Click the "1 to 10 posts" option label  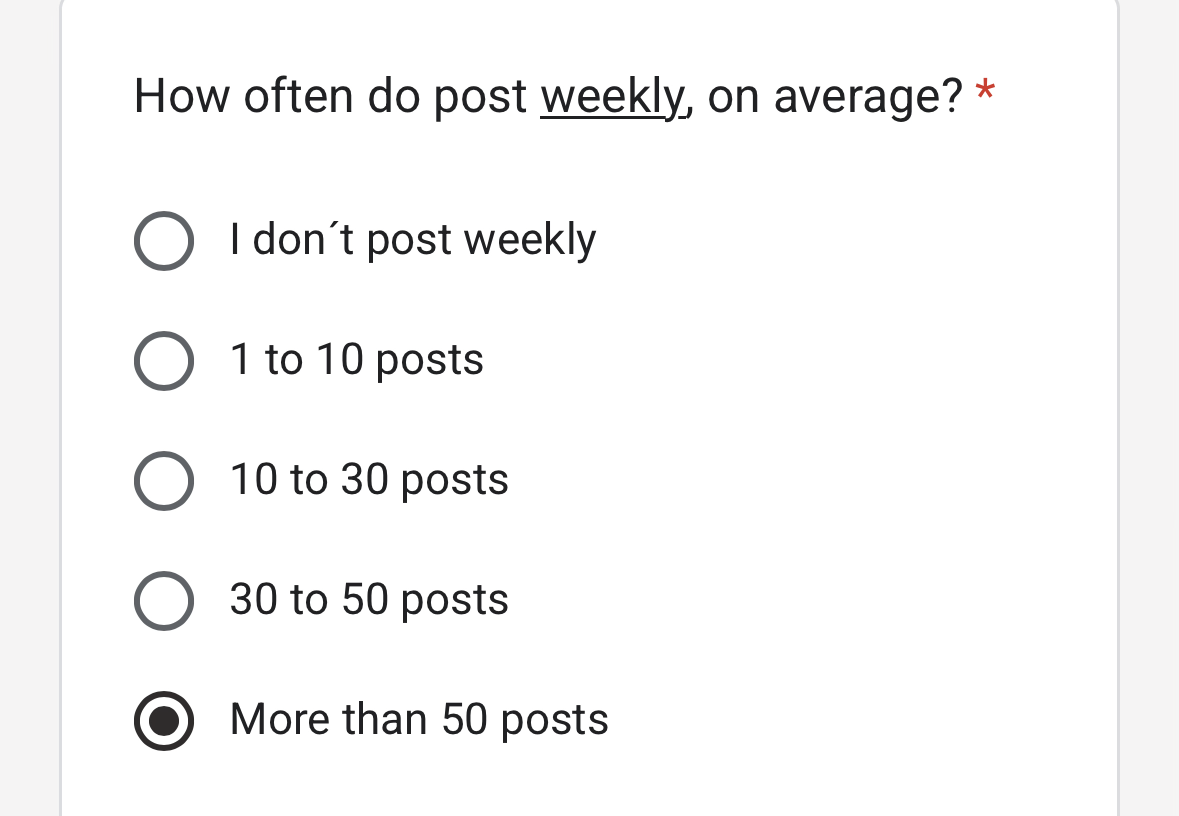click(x=356, y=361)
